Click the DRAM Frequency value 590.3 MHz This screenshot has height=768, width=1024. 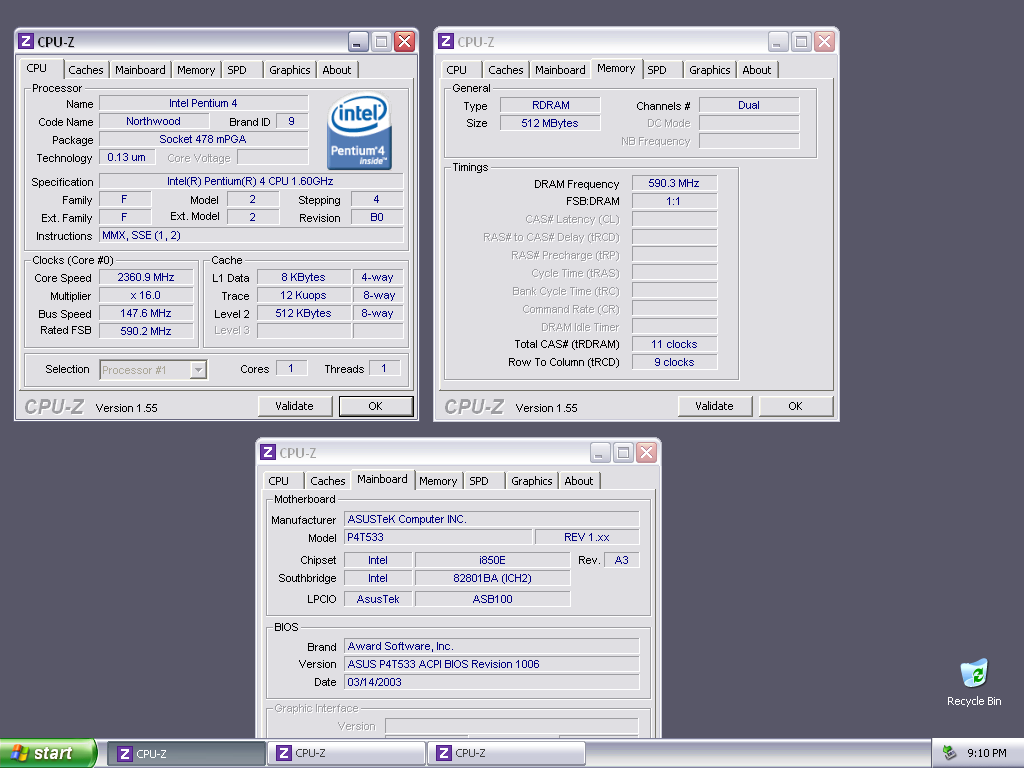tap(675, 184)
